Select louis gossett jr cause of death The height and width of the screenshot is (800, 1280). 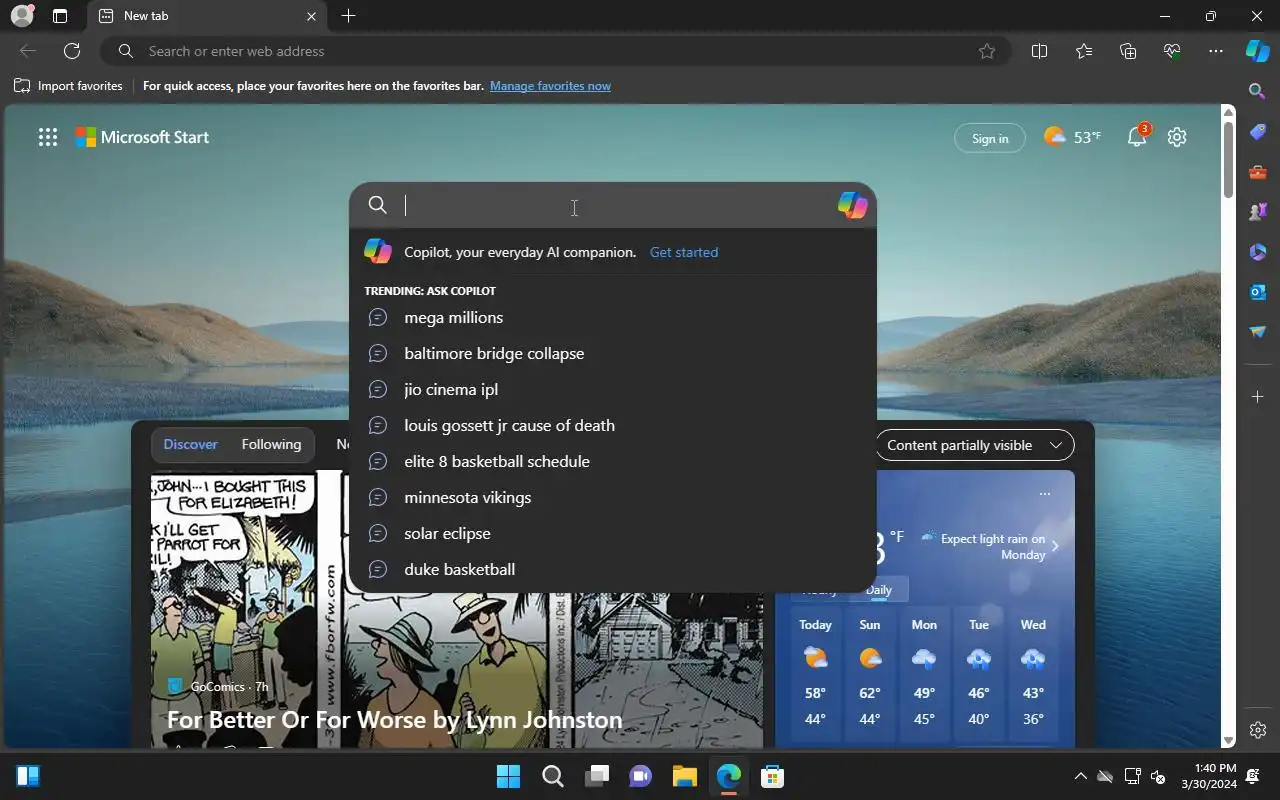[612, 425]
